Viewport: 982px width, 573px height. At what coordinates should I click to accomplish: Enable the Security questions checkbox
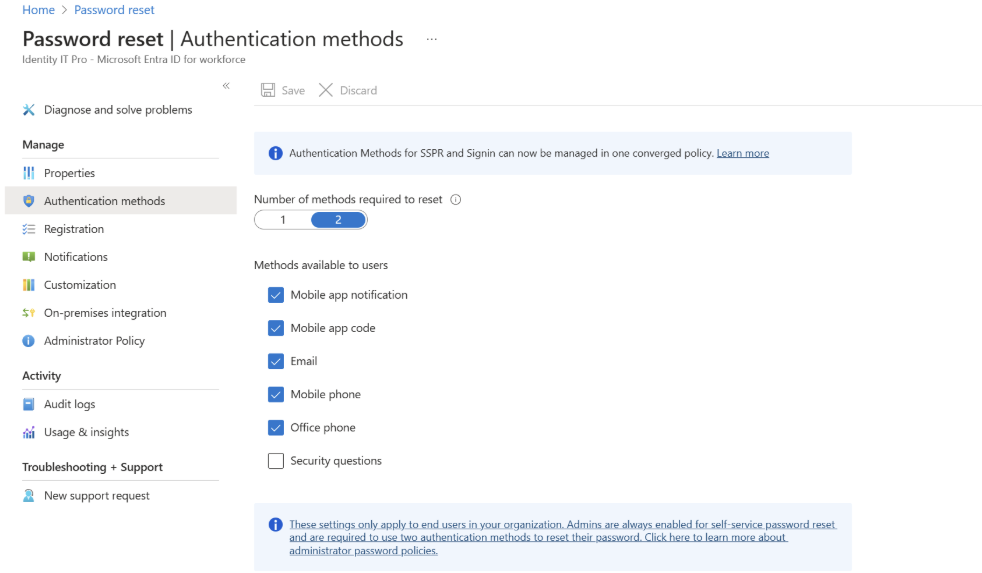tap(276, 461)
